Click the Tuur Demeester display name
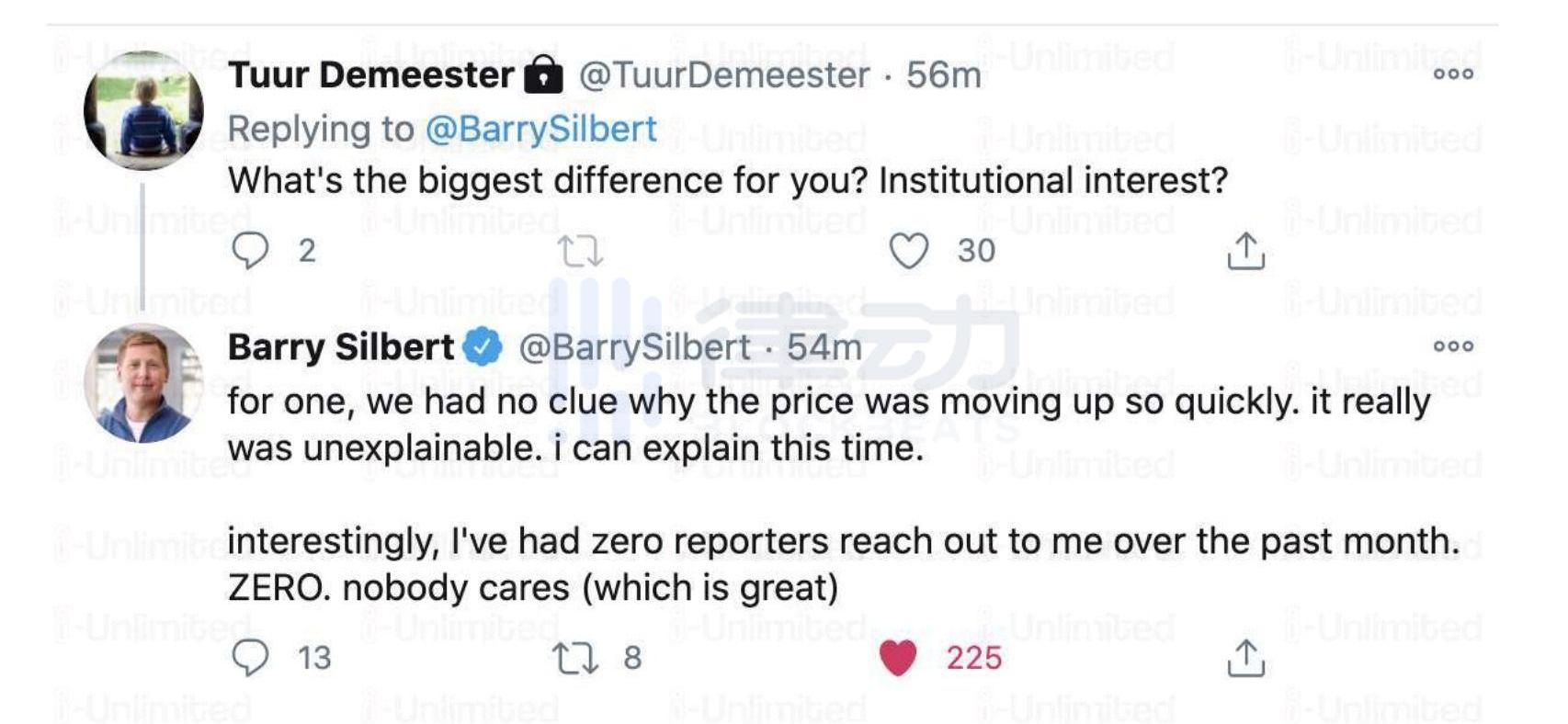This screenshot has height=724, width=1568. [x=370, y=75]
